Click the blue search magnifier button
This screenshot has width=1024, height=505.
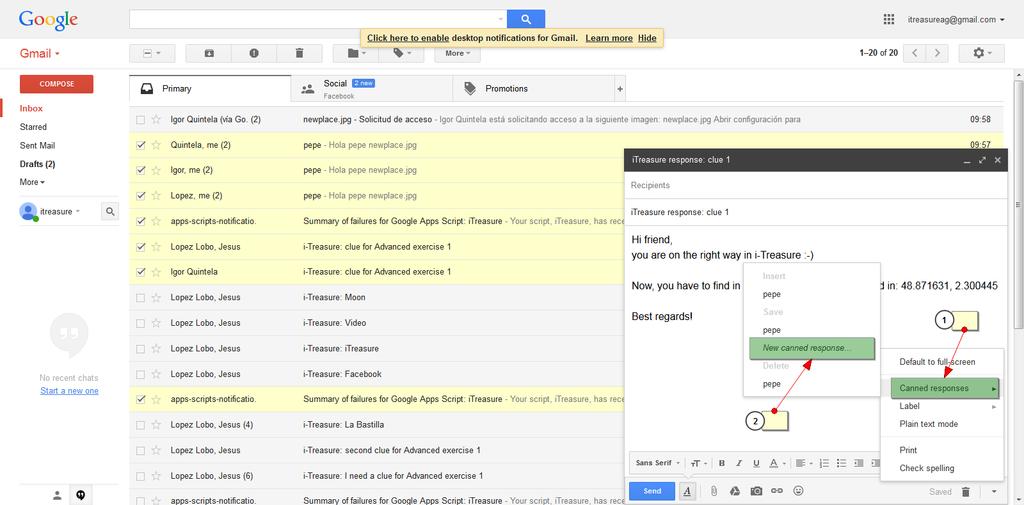(x=526, y=19)
